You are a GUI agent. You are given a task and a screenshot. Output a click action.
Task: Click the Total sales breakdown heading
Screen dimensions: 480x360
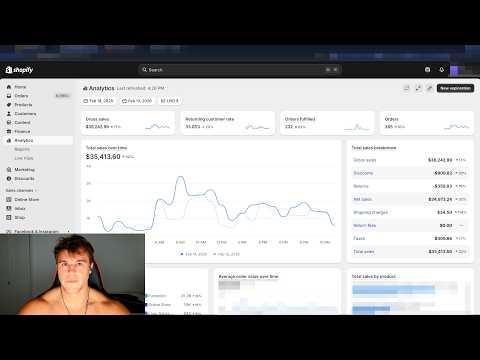pos(374,148)
